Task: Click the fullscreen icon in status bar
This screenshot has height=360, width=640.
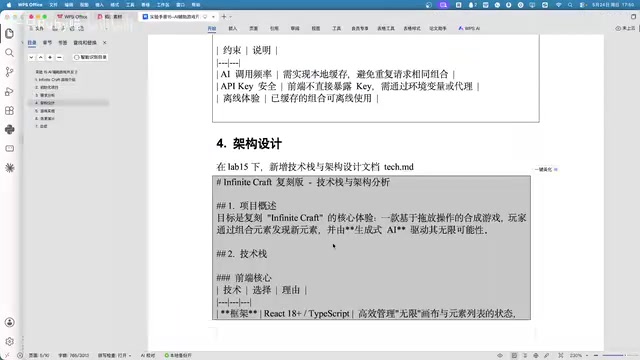Action: [561, 356]
